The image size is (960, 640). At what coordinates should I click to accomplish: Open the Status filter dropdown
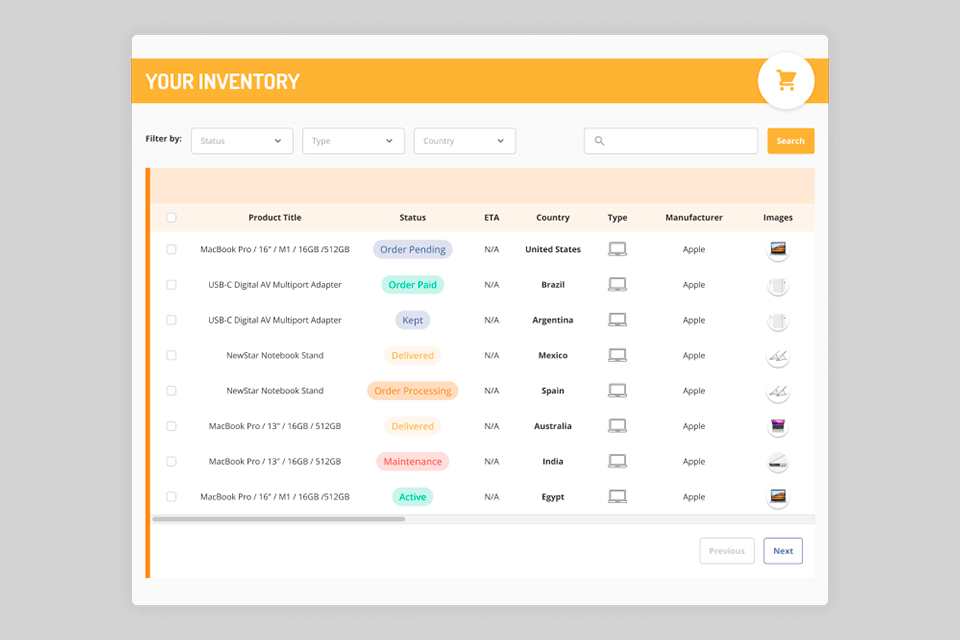pos(241,141)
